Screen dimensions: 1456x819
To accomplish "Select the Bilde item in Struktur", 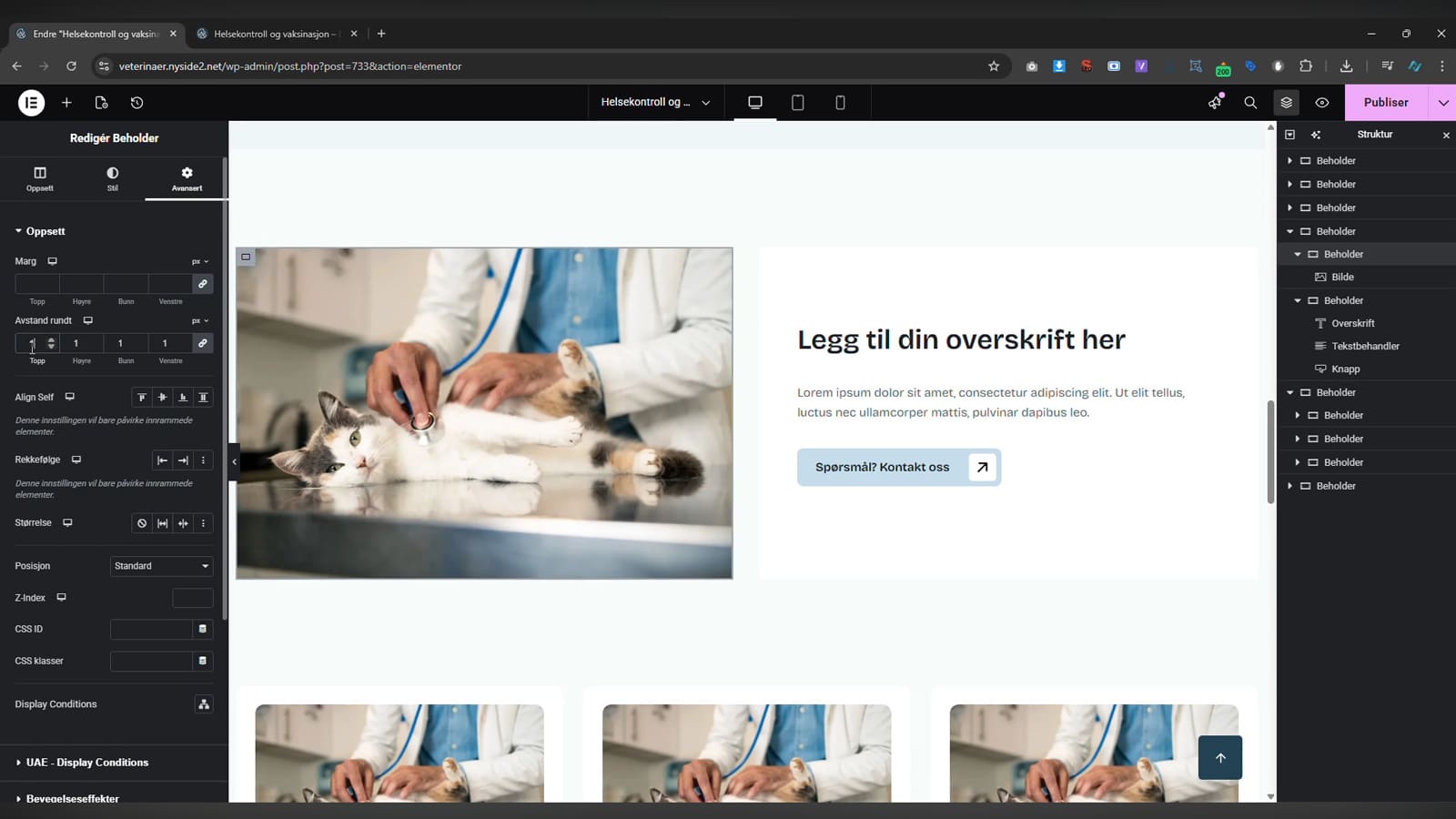I will [x=1342, y=278].
